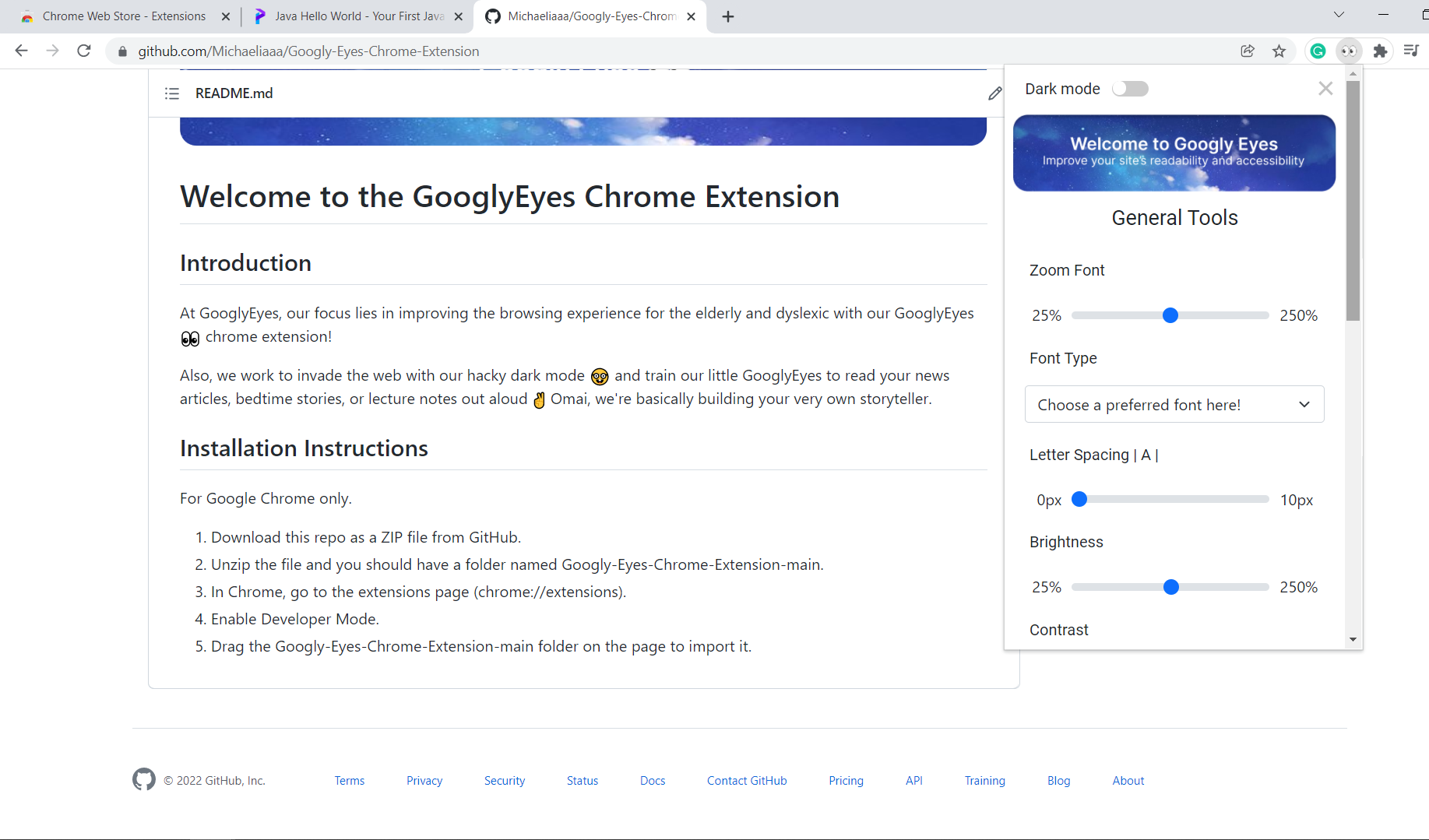Click the Introduction heading
1429x840 pixels.
tap(246, 263)
